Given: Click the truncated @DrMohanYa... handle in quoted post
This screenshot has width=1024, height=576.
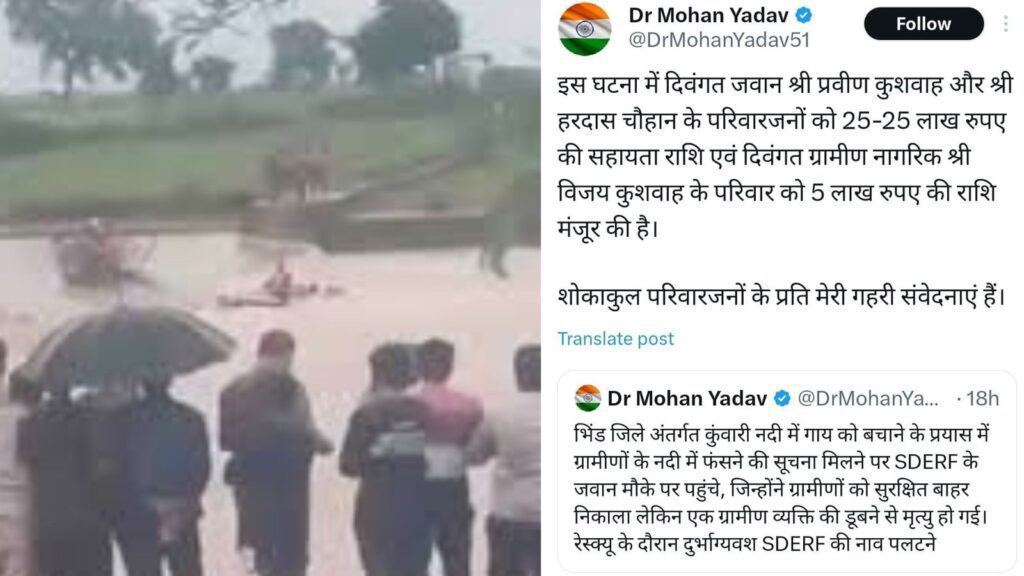Looking at the screenshot, I should (868, 398).
